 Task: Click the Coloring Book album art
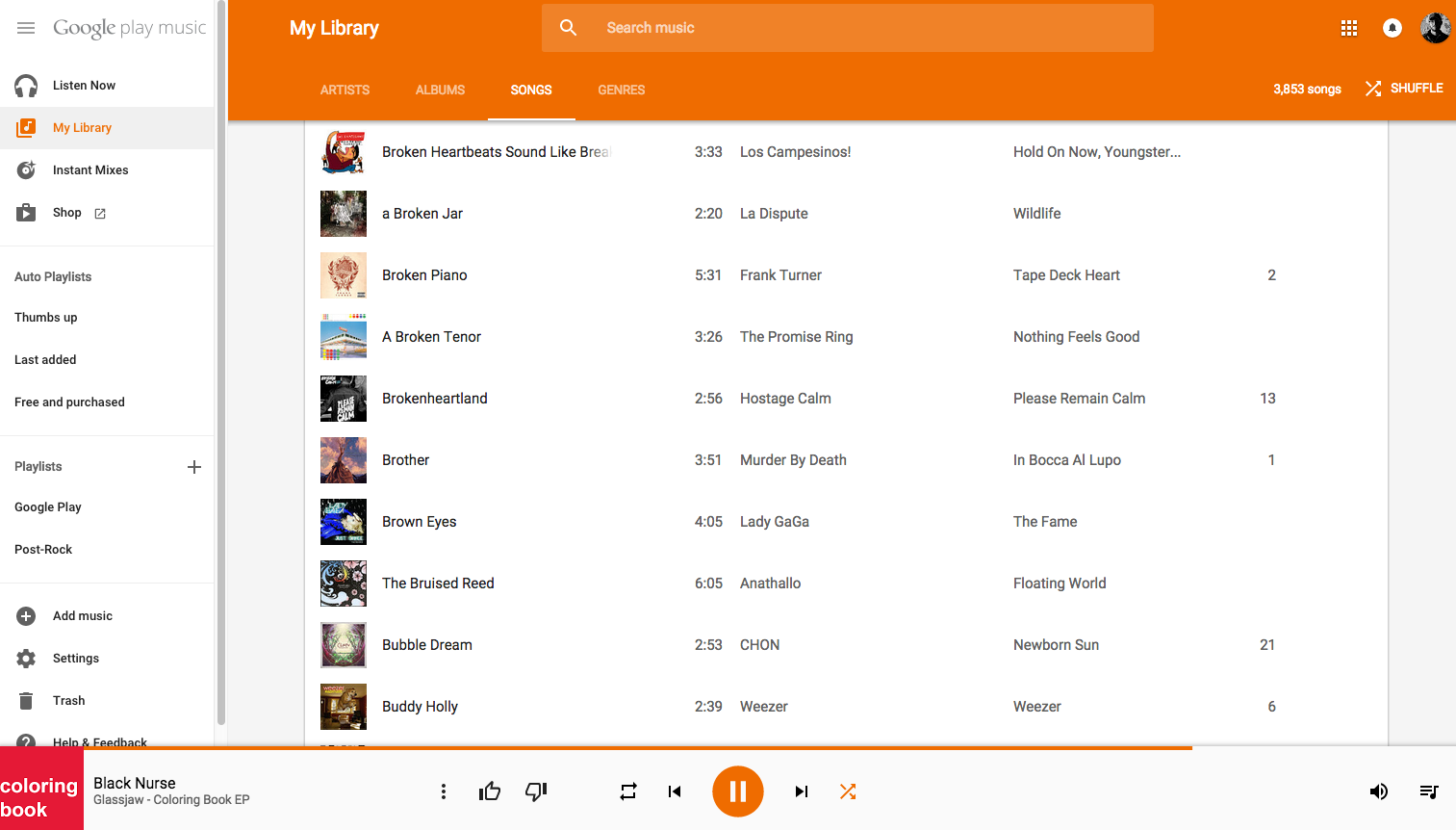click(x=41, y=790)
